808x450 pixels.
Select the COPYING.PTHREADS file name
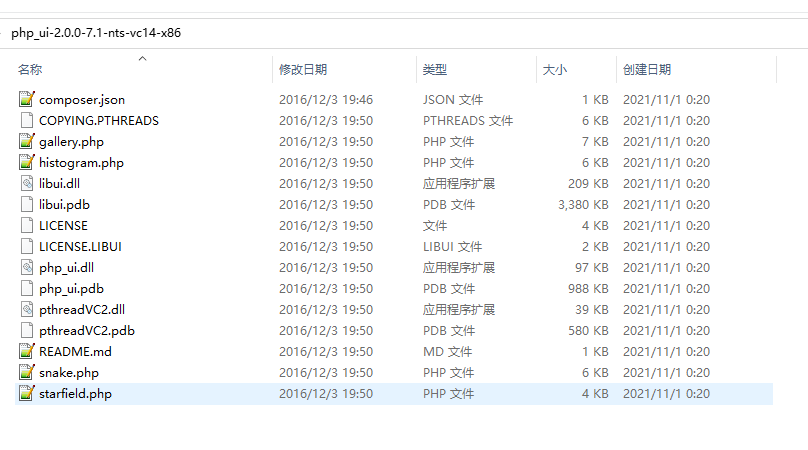pyautogui.click(x=99, y=121)
